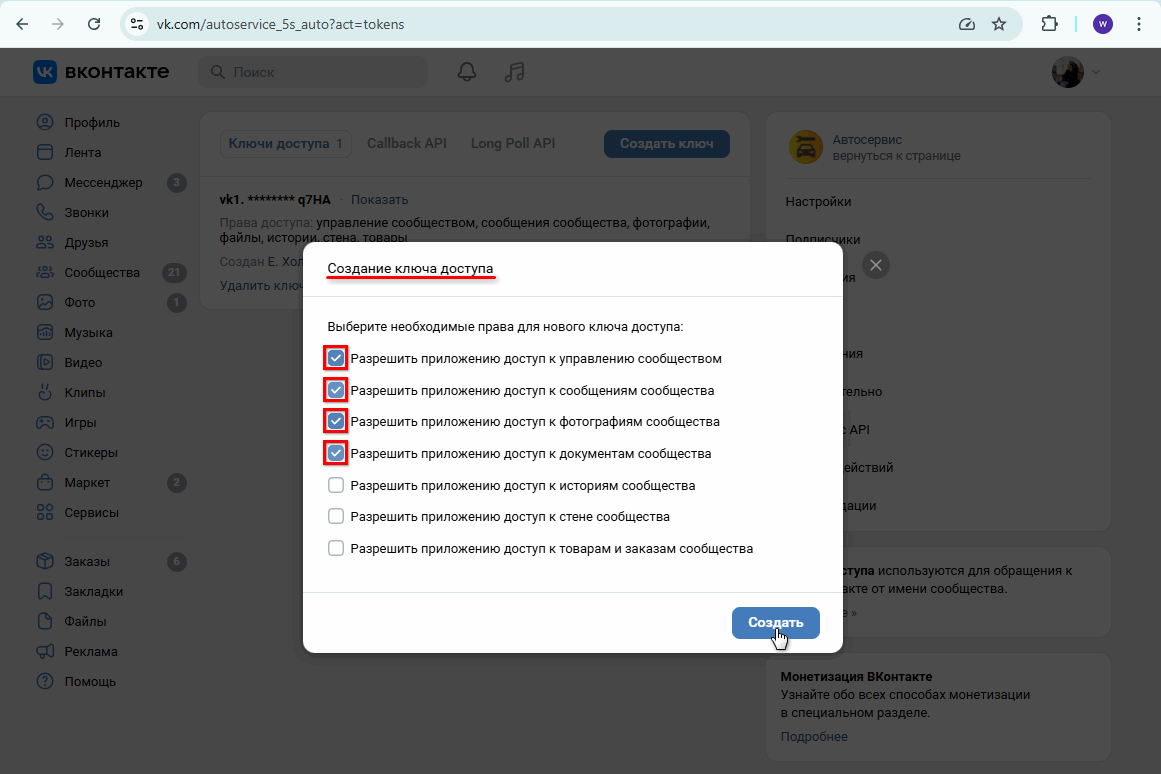This screenshot has height=774, width=1161.
Task: Select the Клипы sidebar icon
Action: pyautogui.click(x=45, y=392)
